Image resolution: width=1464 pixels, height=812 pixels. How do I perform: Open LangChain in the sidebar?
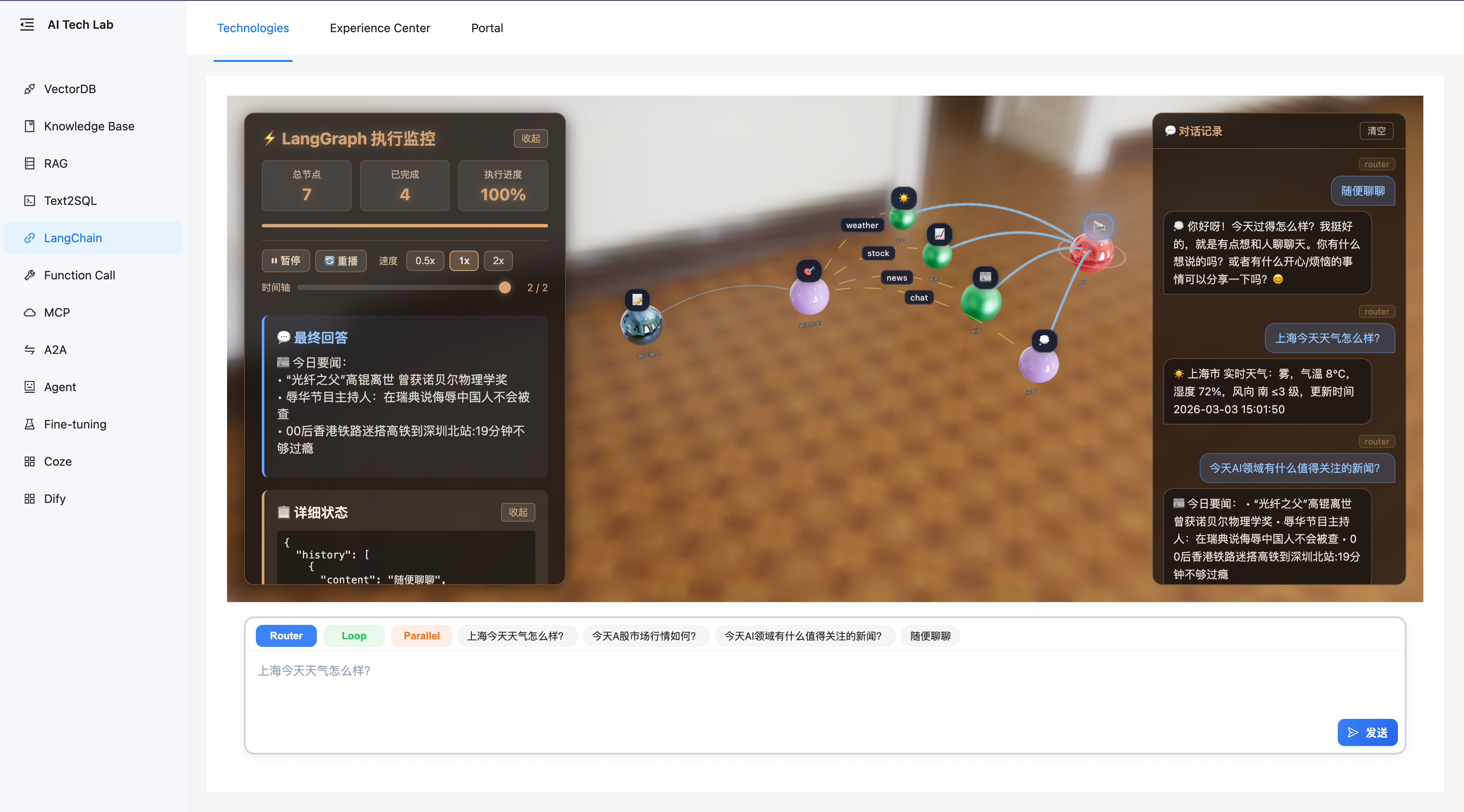pos(93,238)
